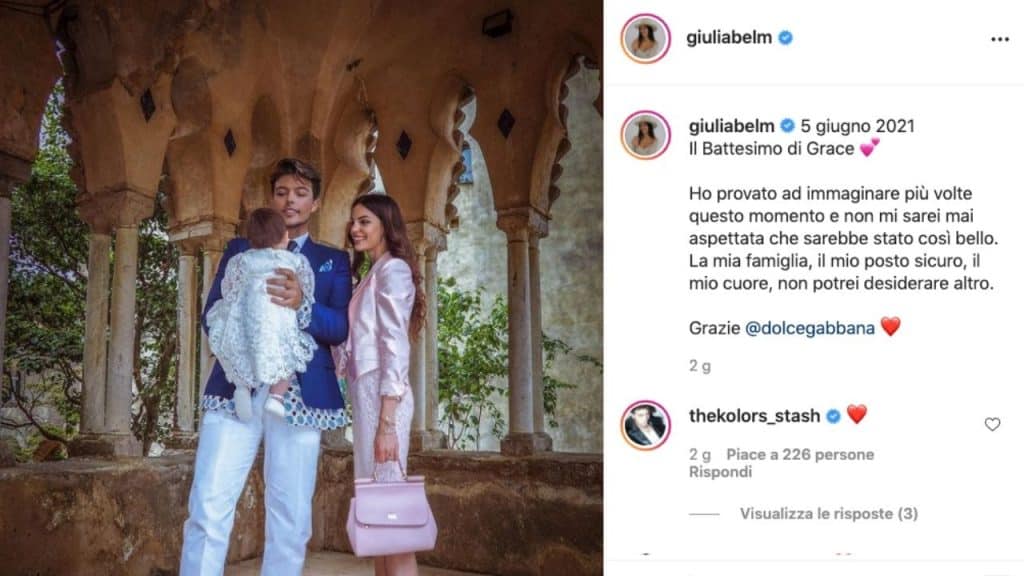Screen dimensions: 1024x576
Task: Like thekolors_stash comment with heart icon
Action: click(x=992, y=424)
